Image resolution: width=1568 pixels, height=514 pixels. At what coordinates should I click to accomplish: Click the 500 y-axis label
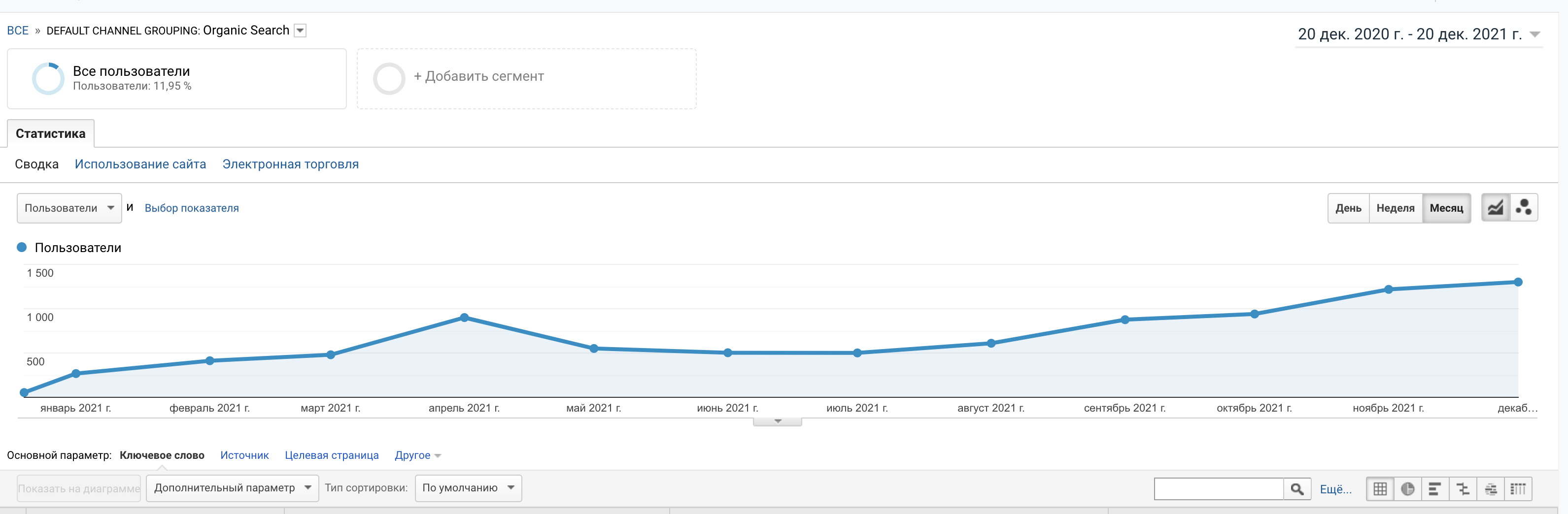35,362
